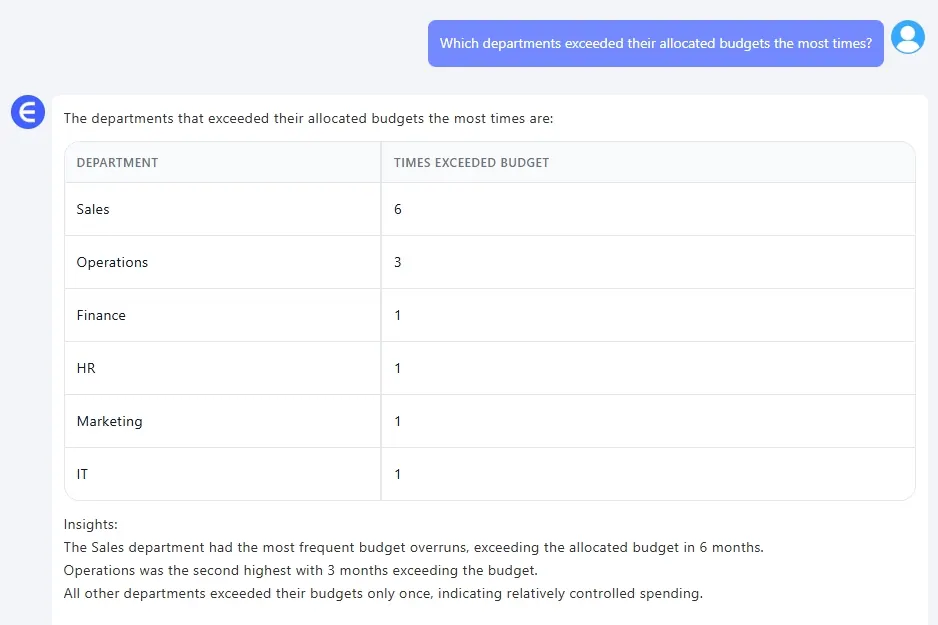Click the value 6 in the Sales row
The image size is (938, 625).
pyautogui.click(x=398, y=209)
